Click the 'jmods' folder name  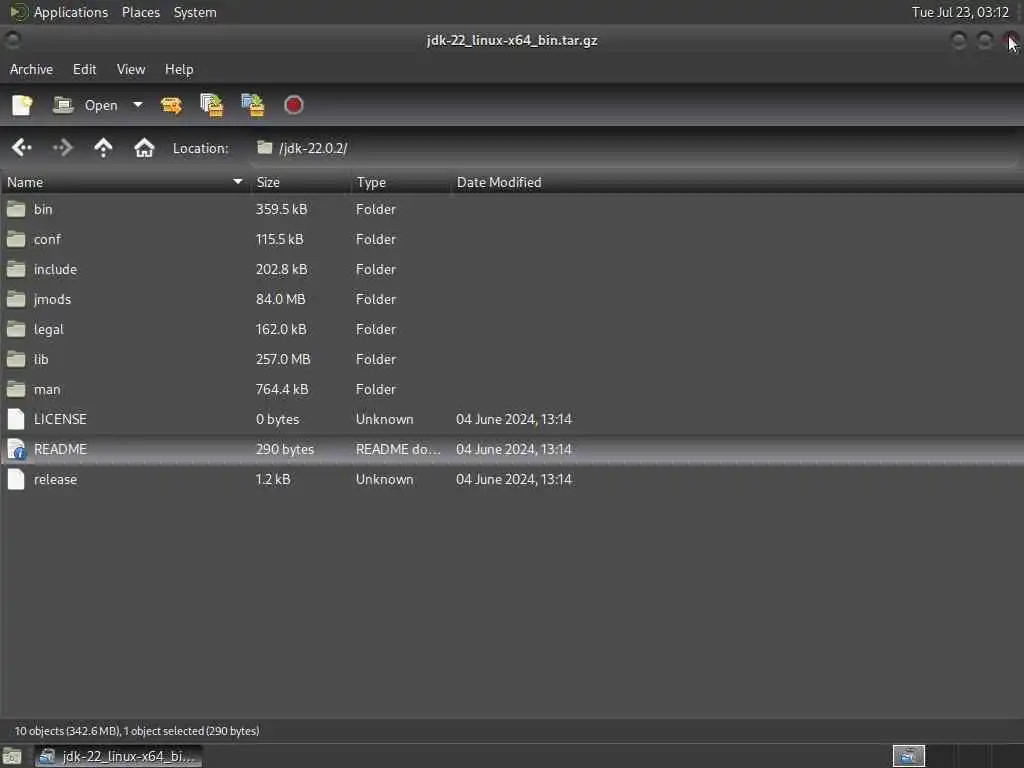click(x=52, y=299)
